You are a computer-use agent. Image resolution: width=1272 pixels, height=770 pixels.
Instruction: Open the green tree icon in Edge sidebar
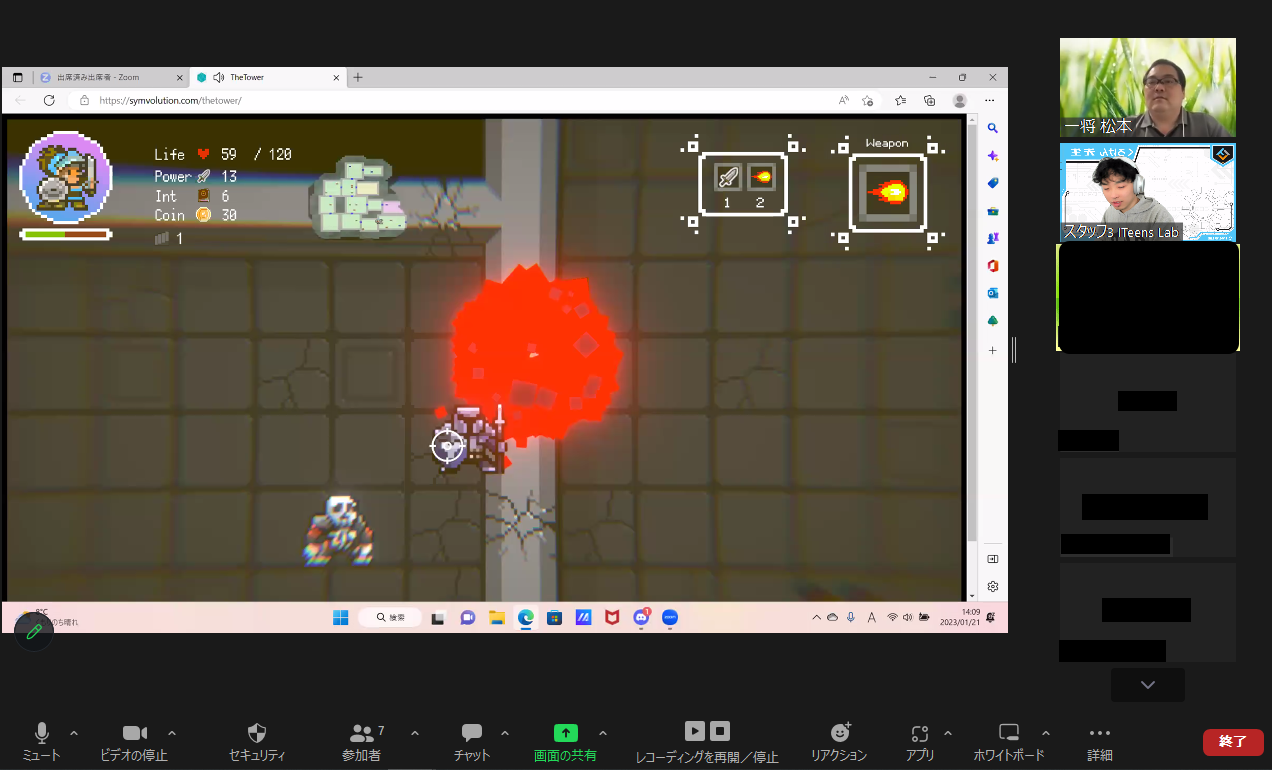[x=993, y=321]
